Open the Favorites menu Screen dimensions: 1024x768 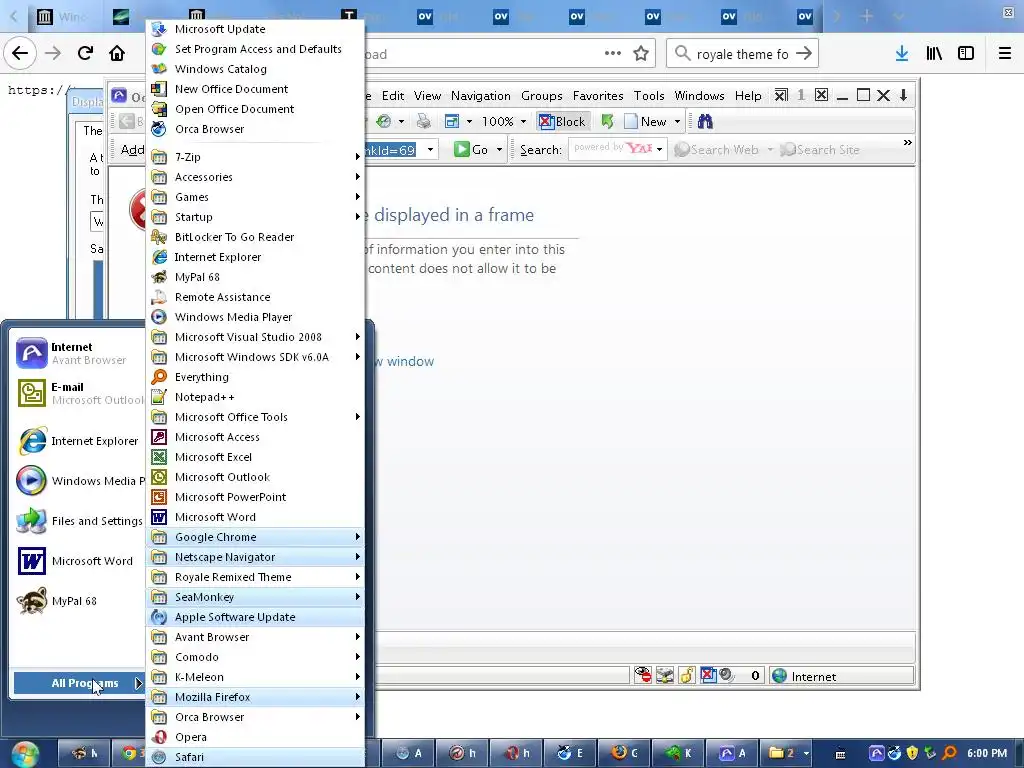click(598, 96)
